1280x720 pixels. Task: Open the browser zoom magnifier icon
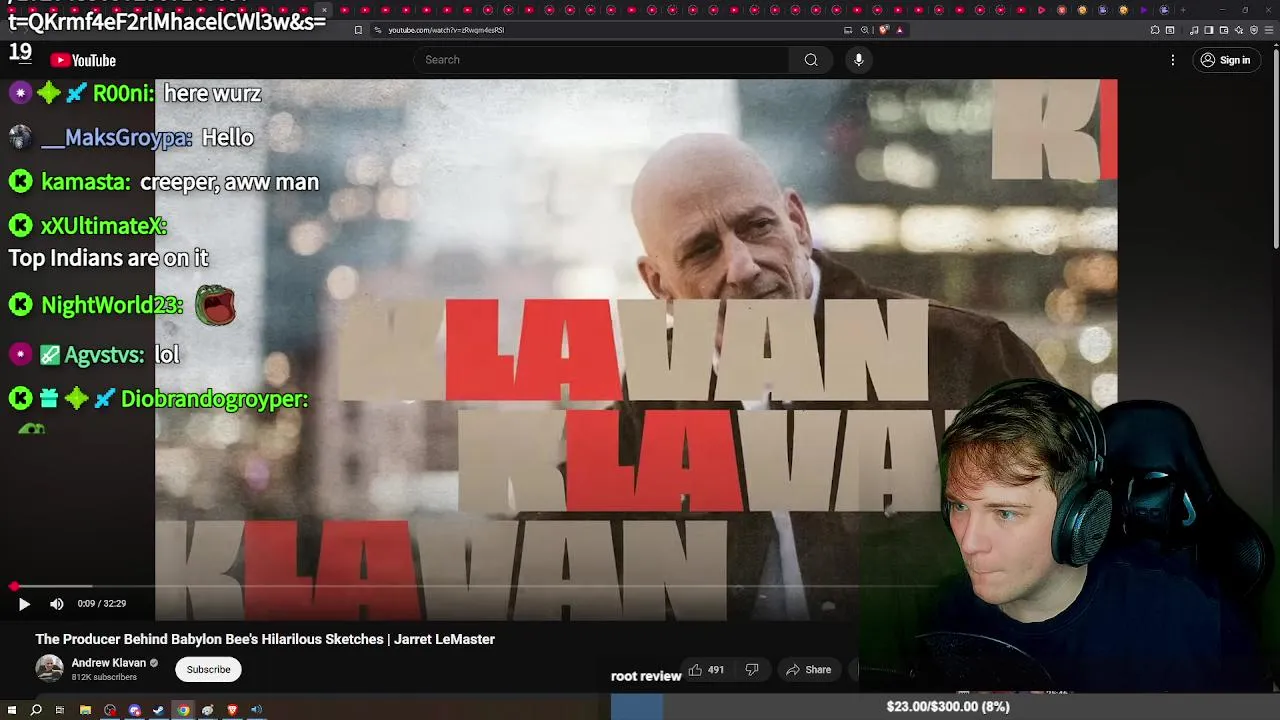pos(865,30)
